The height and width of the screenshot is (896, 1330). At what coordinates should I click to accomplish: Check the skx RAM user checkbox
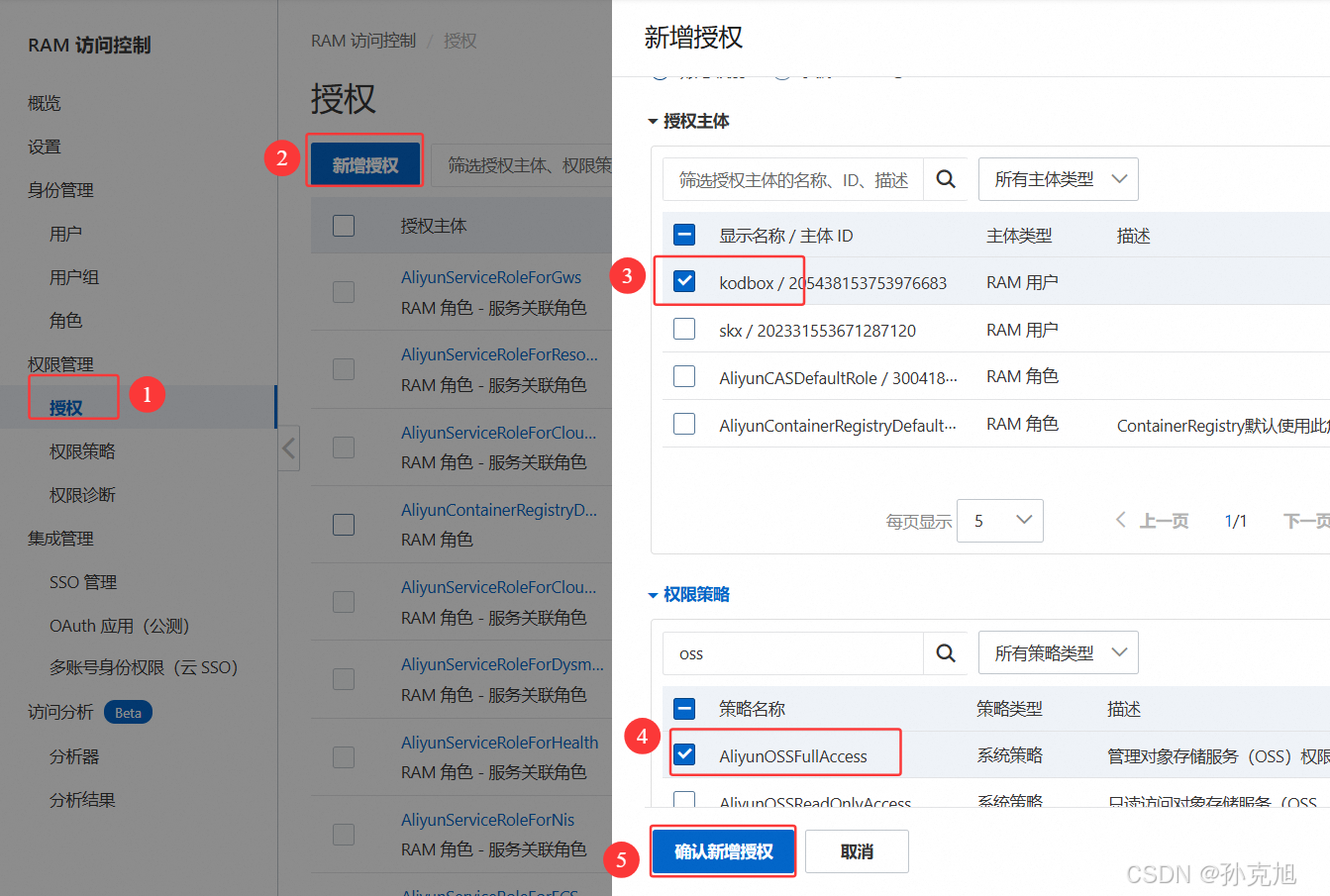coord(684,329)
